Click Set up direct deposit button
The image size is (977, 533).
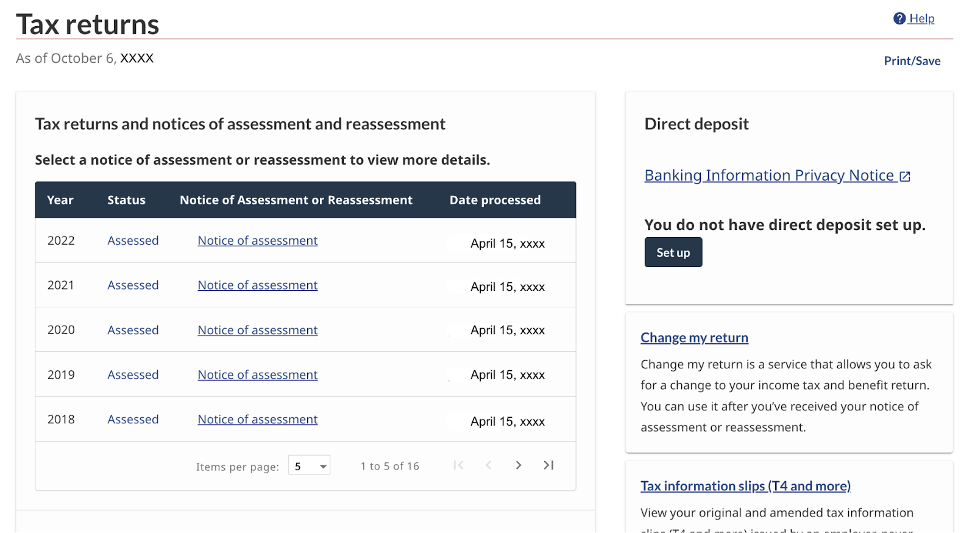673,253
